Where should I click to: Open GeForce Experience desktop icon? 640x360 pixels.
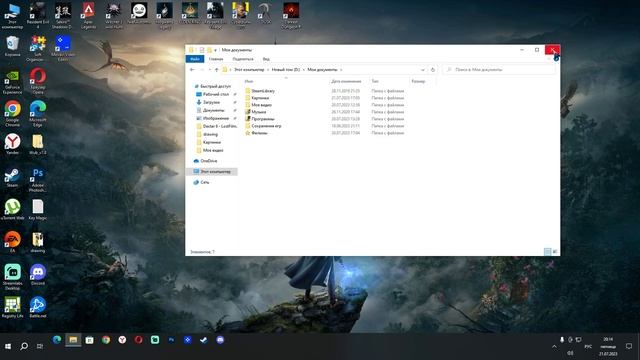pyautogui.click(x=12, y=82)
